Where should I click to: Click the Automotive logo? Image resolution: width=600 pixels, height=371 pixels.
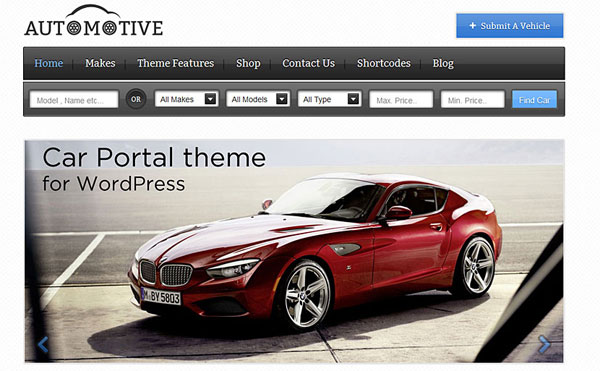tap(94, 21)
